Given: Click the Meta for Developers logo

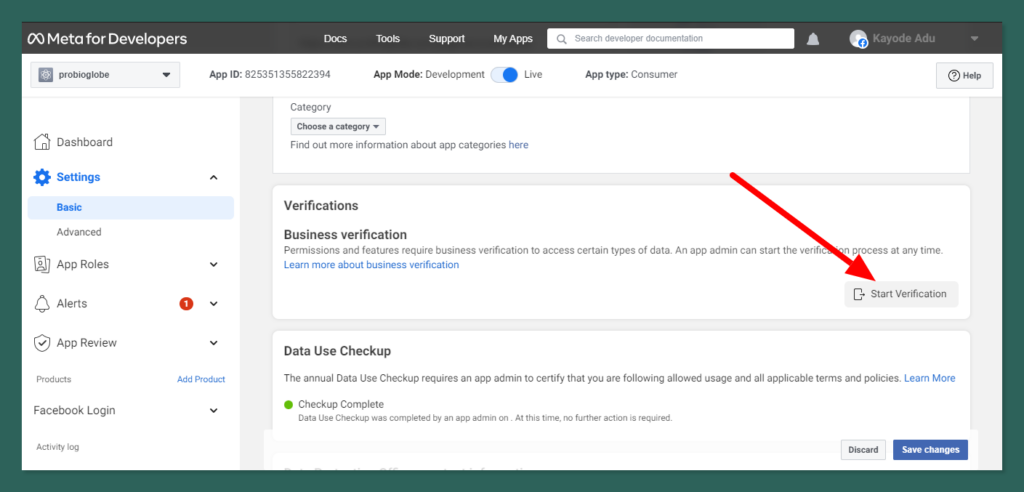Looking at the screenshot, I should click(x=107, y=39).
